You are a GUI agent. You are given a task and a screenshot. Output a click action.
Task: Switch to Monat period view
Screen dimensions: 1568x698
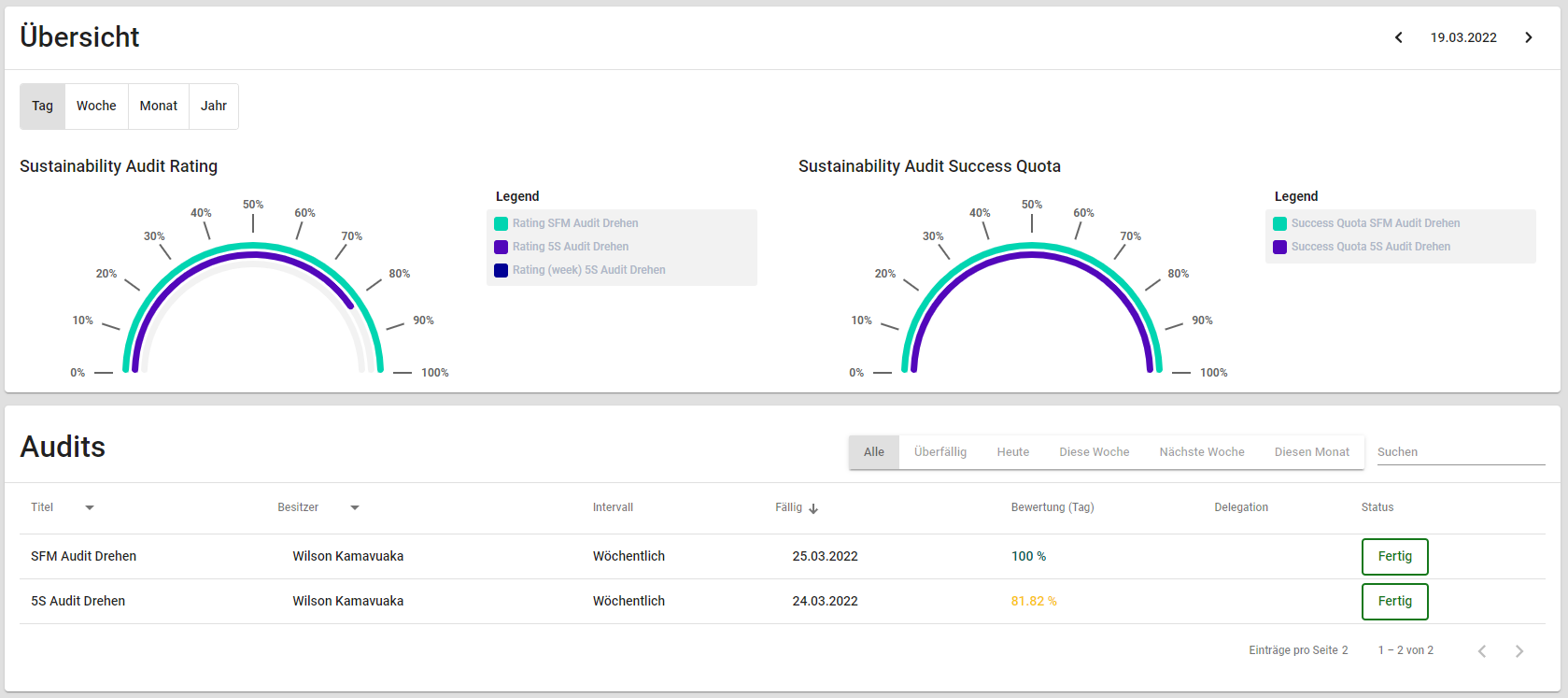coord(159,106)
